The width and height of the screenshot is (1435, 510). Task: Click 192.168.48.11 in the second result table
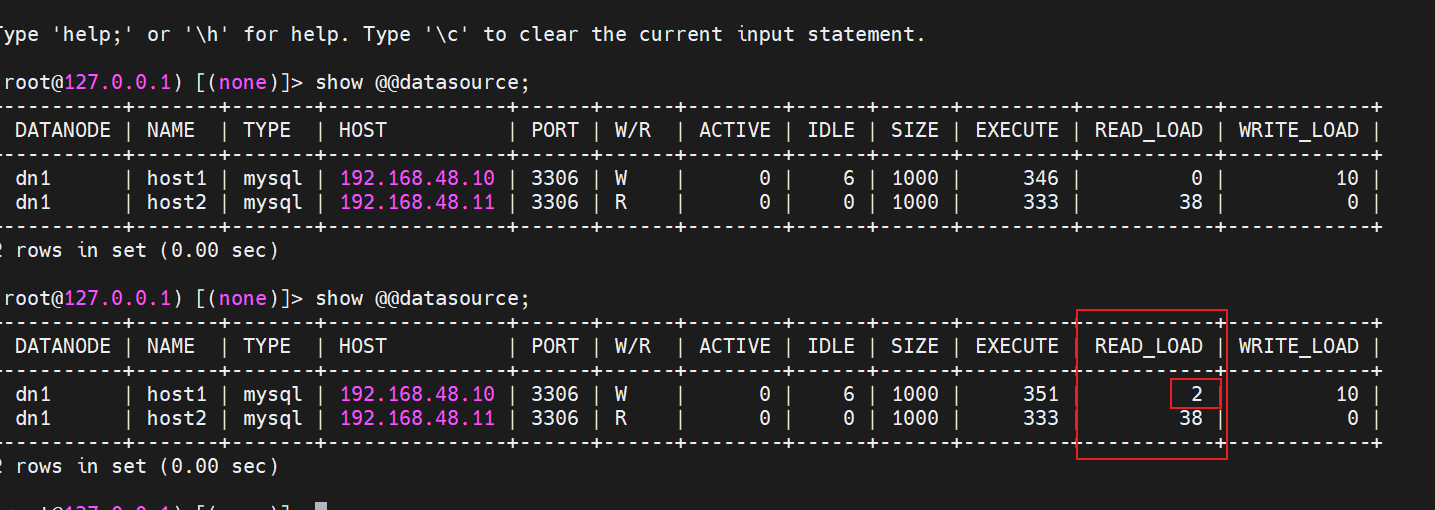tap(417, 418)
